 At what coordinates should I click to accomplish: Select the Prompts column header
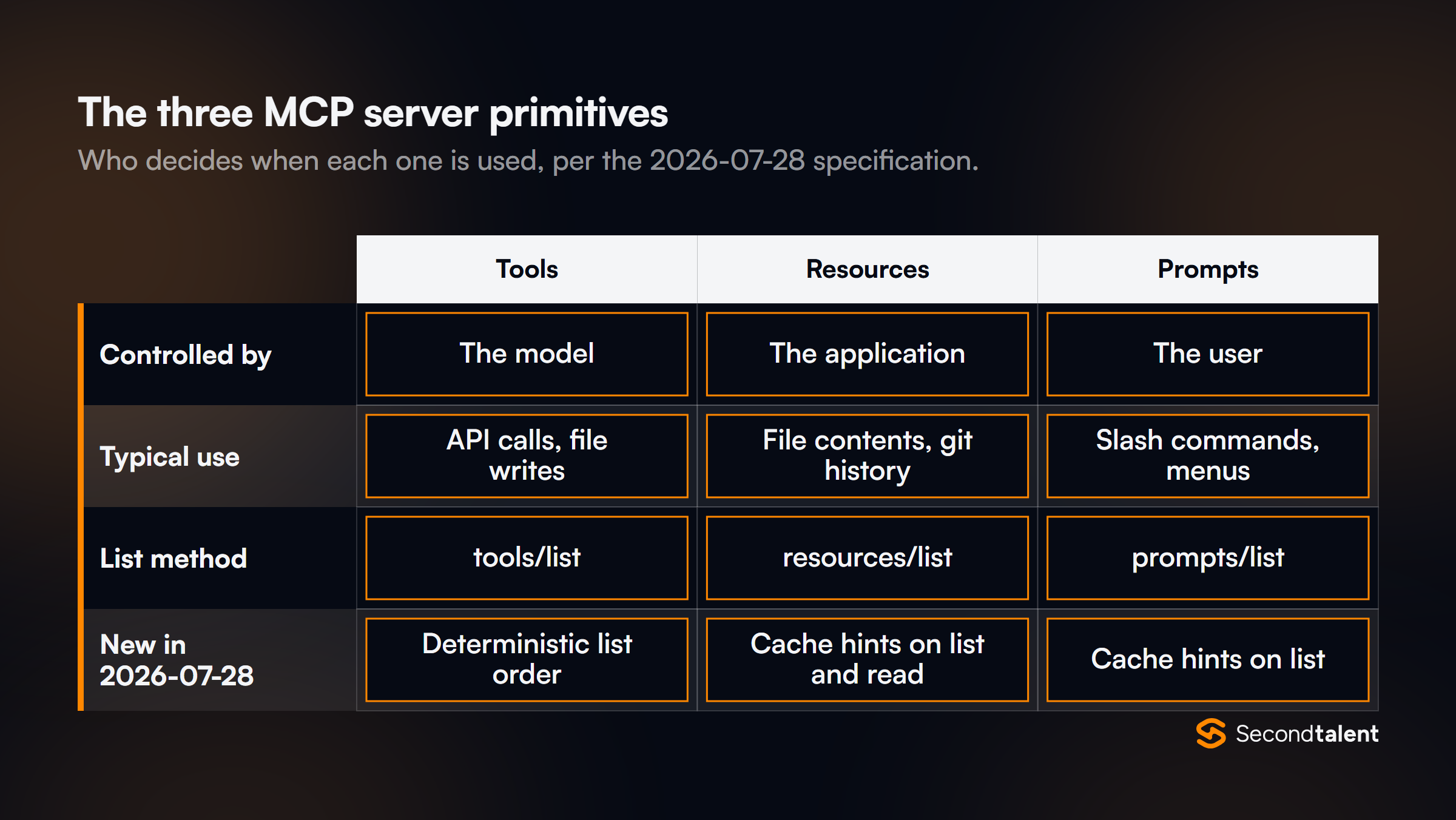1208,269
